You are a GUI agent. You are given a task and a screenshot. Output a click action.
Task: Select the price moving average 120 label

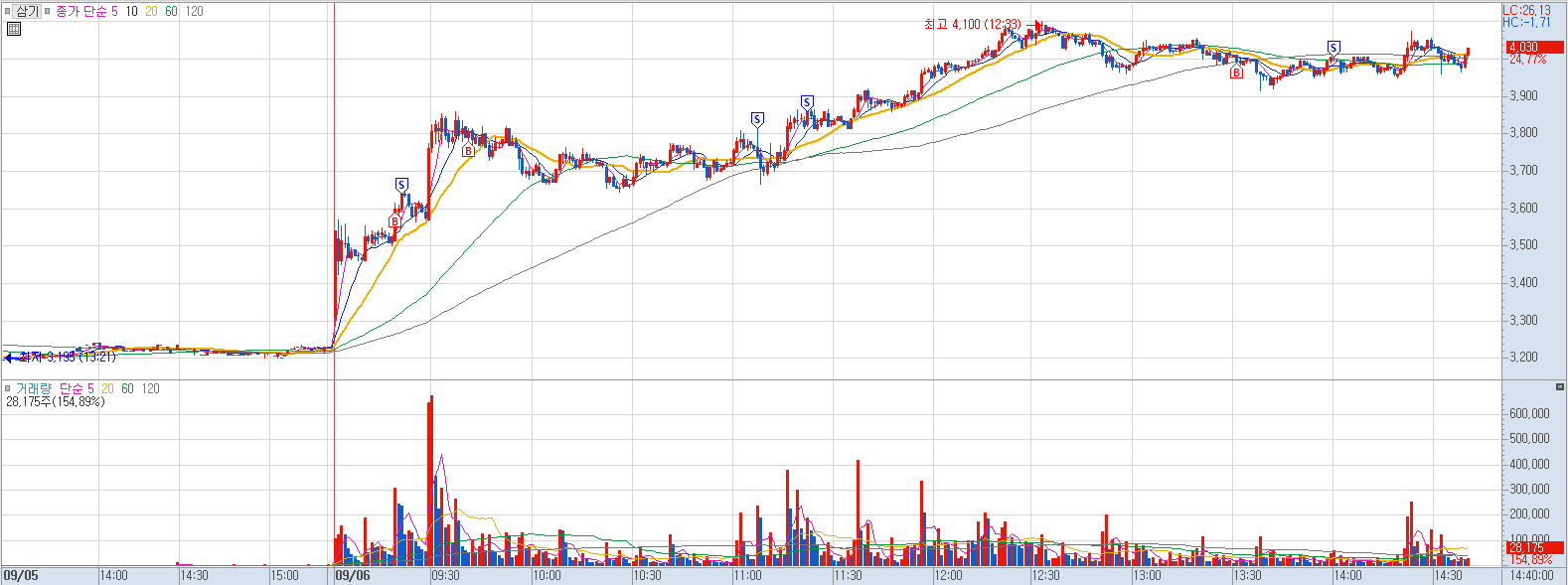[x=194, y=11]
